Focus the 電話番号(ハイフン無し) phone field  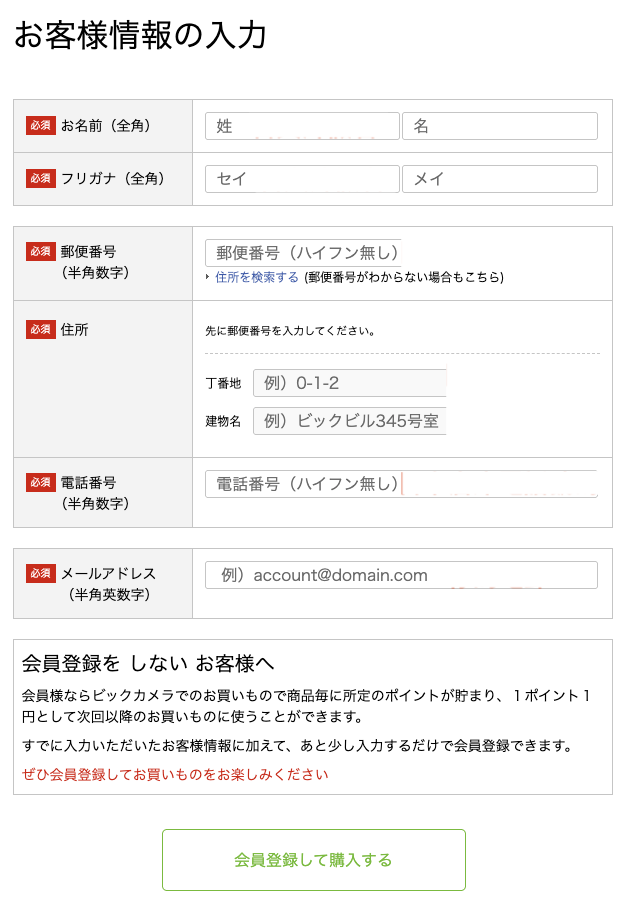click(401, 484)
